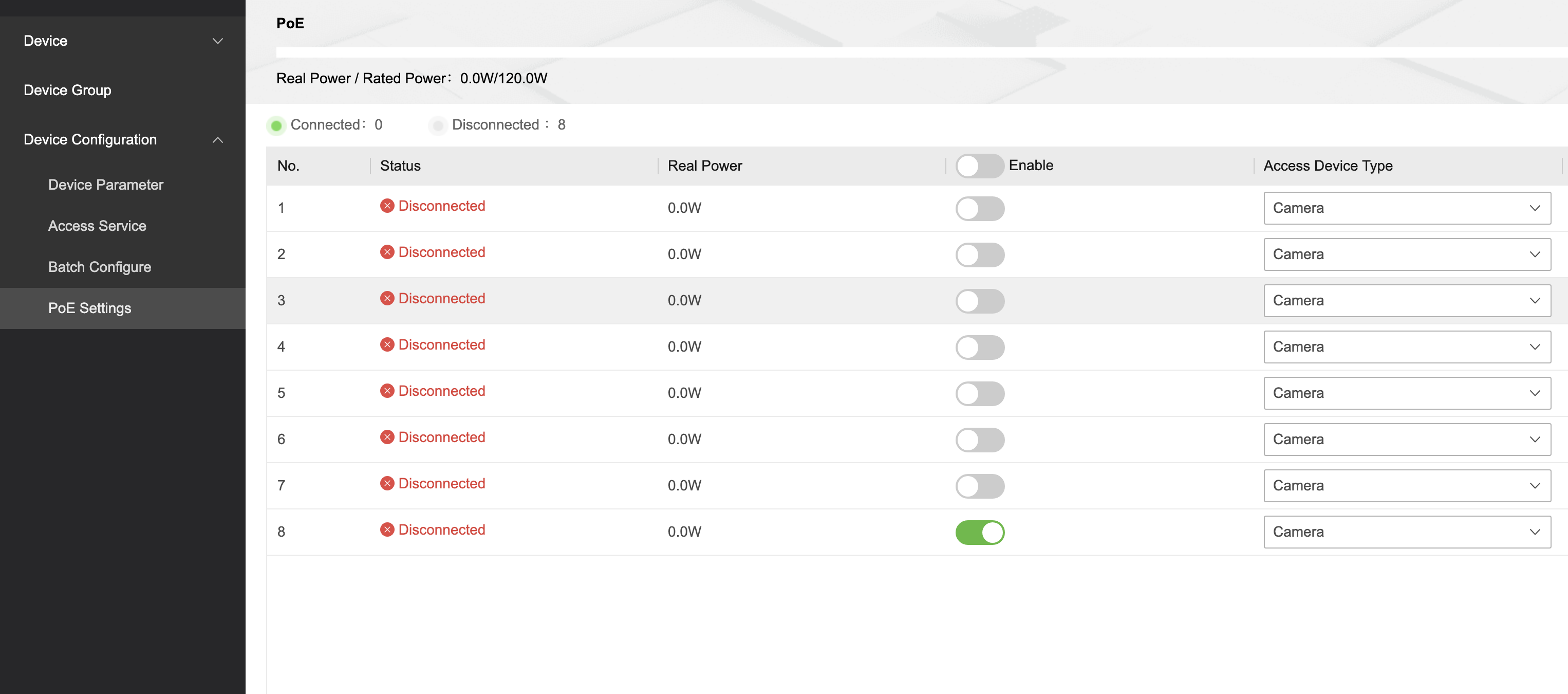Click the red disconnected icon in row 6
Screen dimensions: 1568x694
387,437
